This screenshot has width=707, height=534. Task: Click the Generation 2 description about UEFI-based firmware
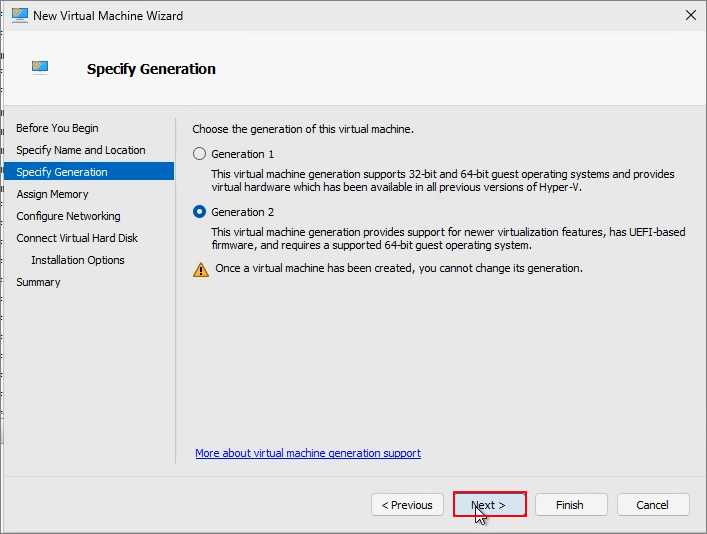448,239
